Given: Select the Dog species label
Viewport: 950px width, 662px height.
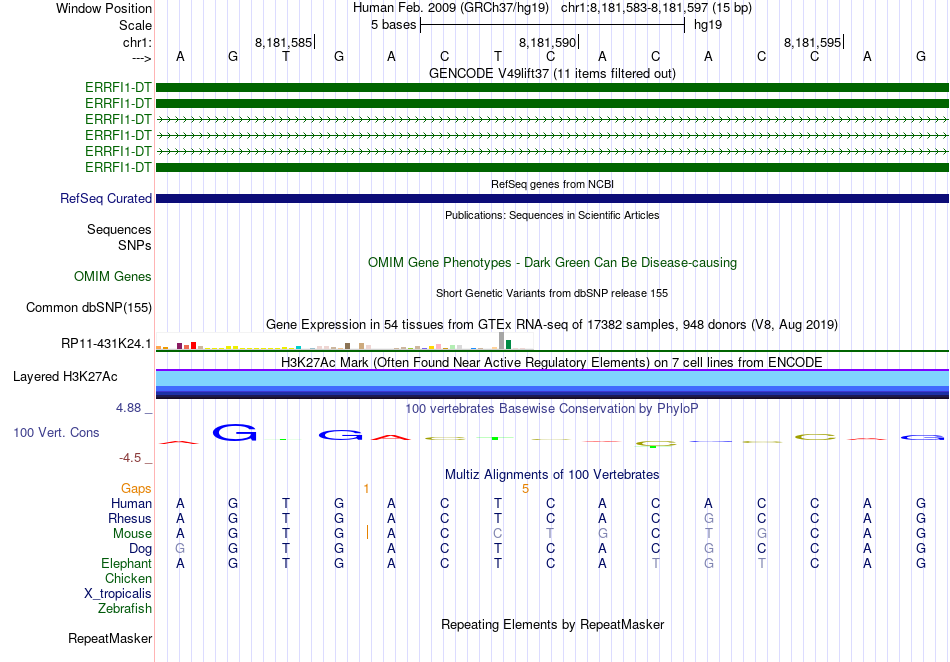Looking at the screenshot, I should tap(141, 549).
